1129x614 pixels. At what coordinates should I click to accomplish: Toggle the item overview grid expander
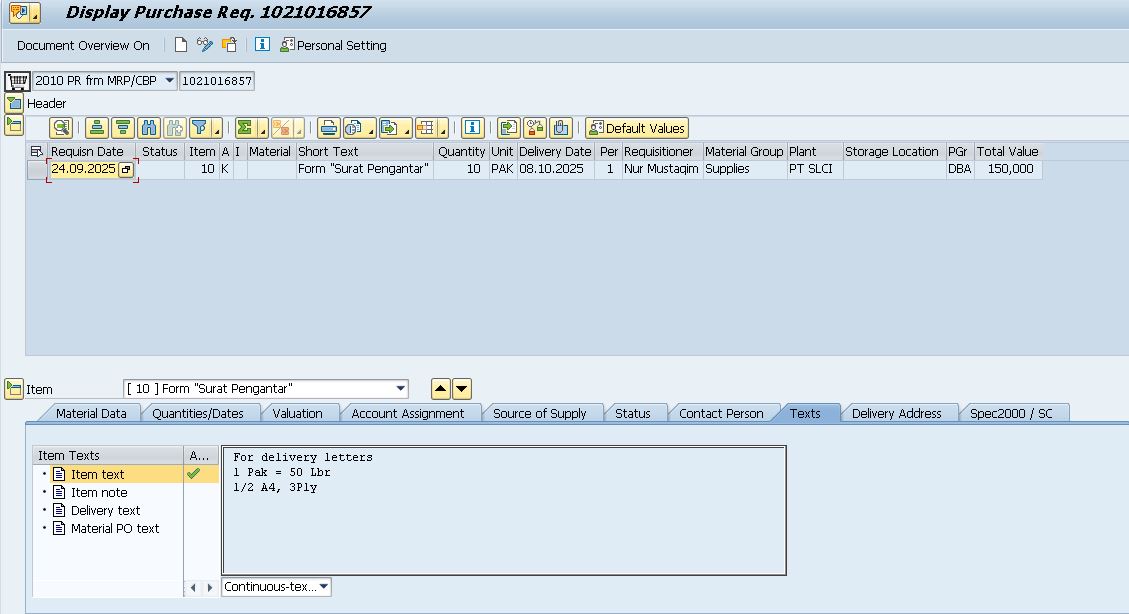13,125
